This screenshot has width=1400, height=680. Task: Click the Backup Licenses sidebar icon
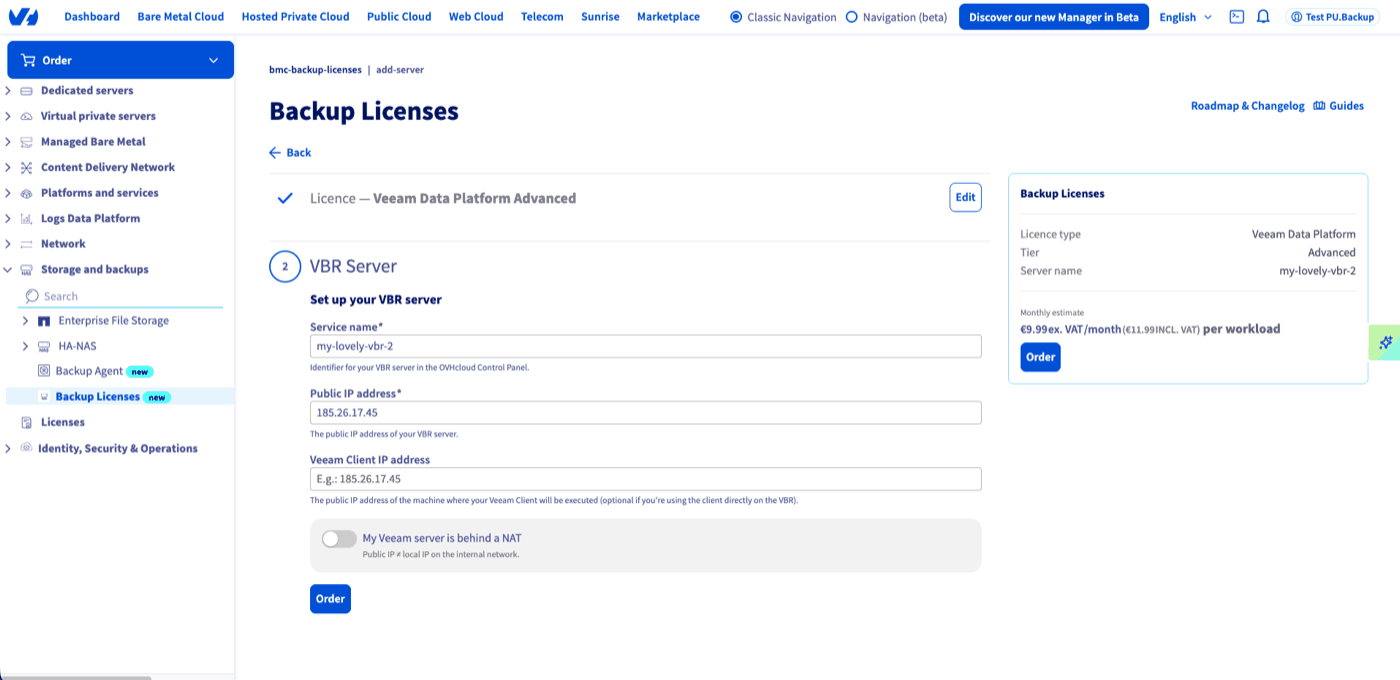(44, 397)
